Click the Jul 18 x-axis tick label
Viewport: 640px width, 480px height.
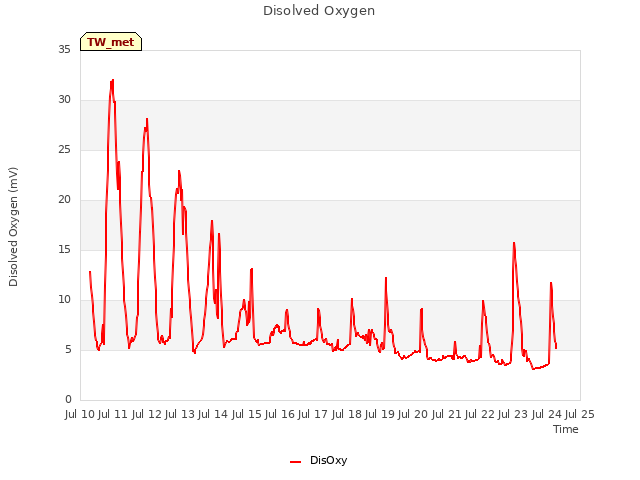pos(347,414)
